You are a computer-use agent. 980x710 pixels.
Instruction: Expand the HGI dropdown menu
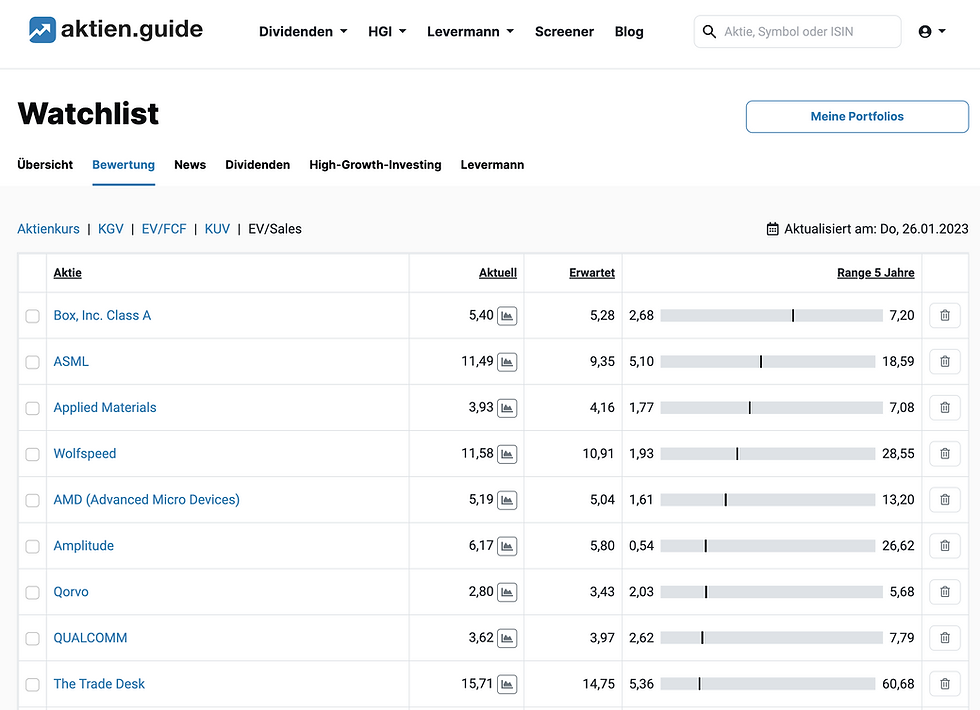pyautogui.click(x=387, y=31)
